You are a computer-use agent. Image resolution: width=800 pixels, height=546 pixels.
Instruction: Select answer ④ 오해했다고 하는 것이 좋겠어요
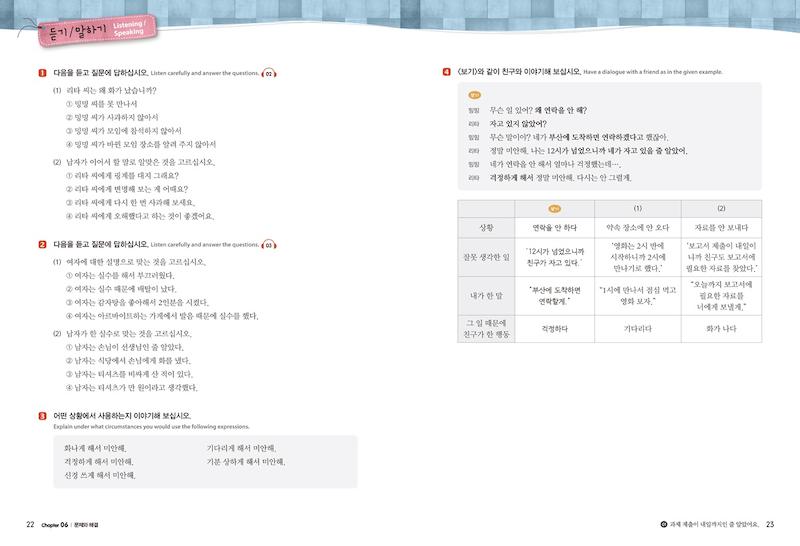tap(140, 216)
